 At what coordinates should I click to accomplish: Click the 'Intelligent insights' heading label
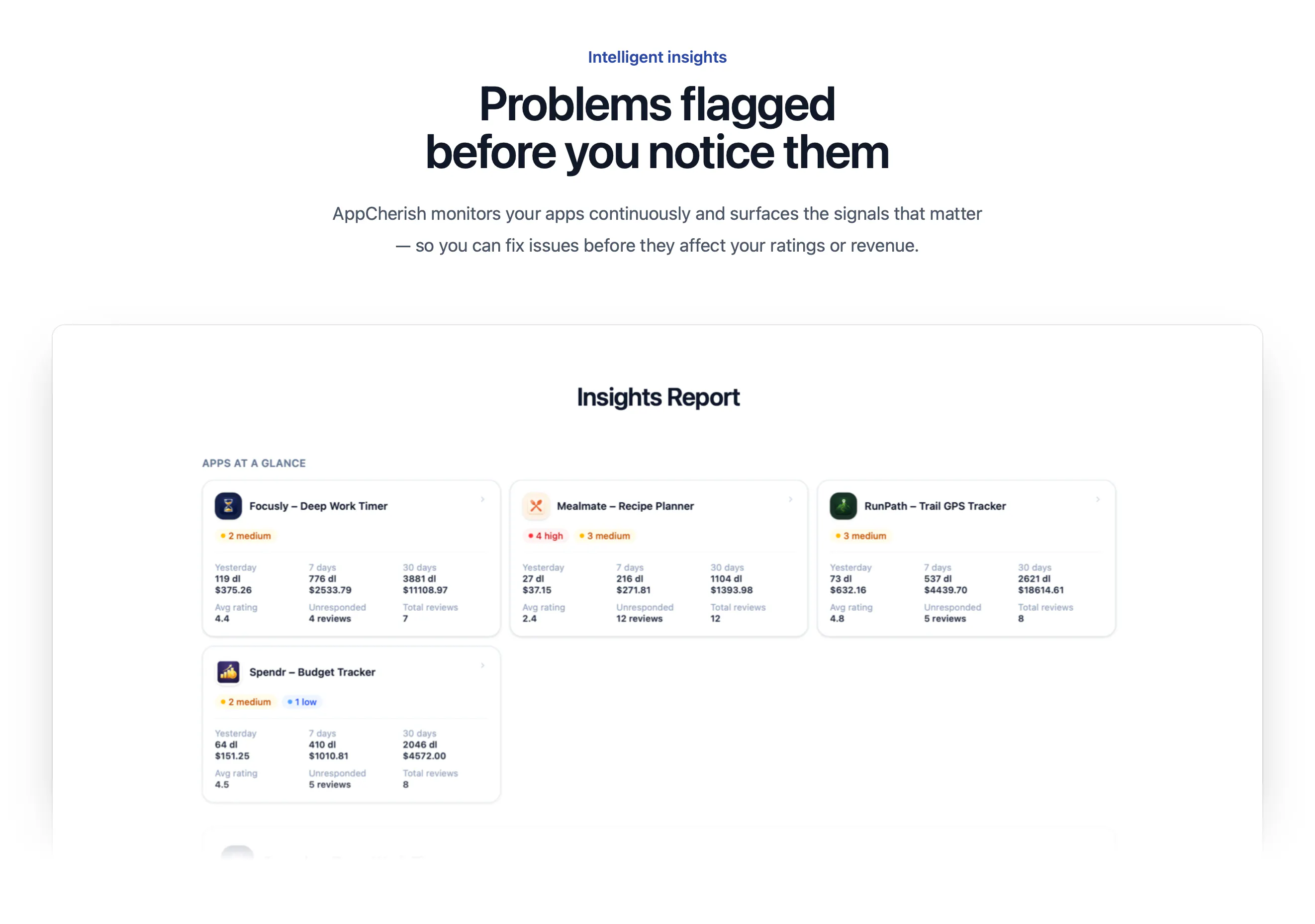[x=657, y=57]
